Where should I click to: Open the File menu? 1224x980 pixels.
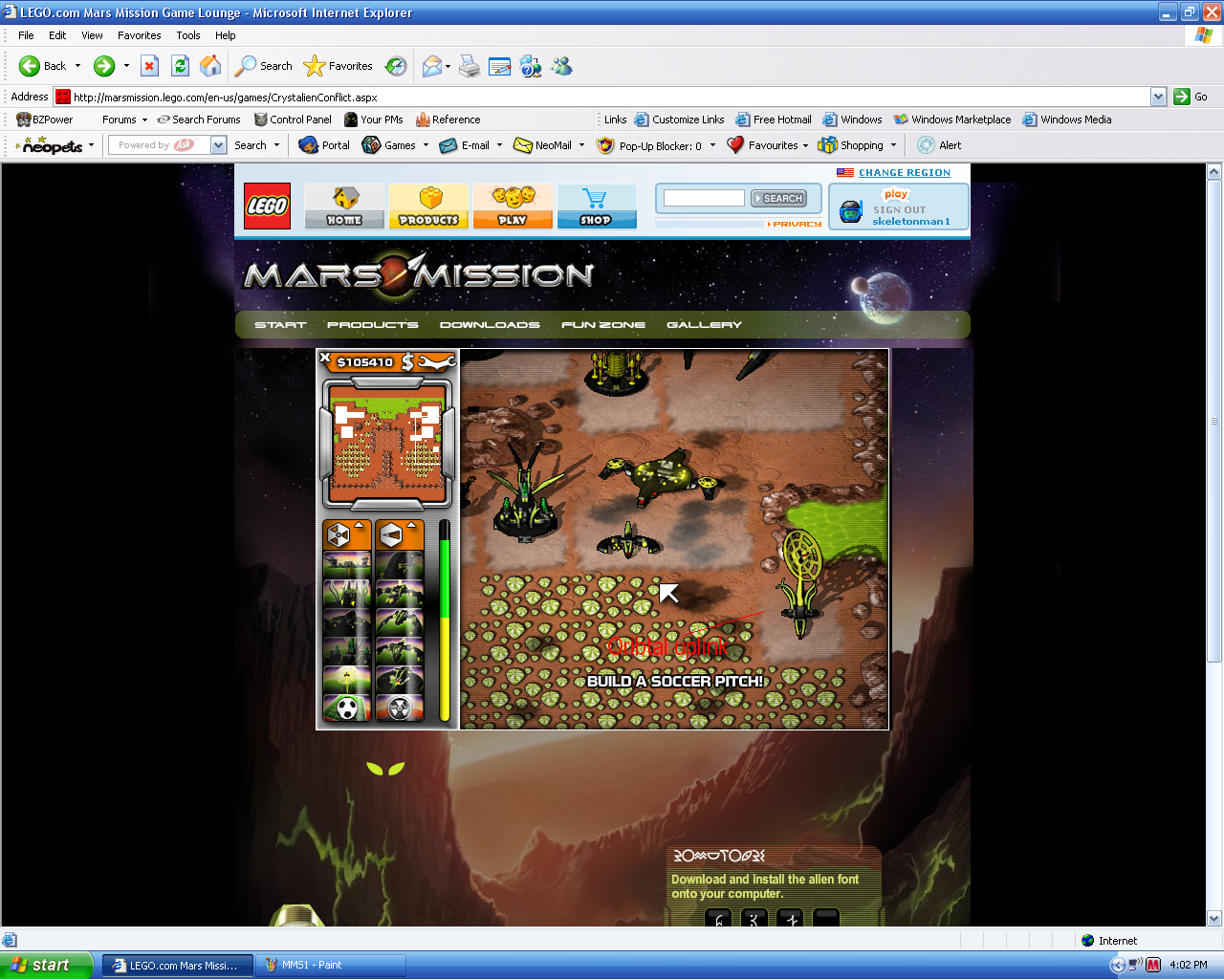(26, 35)
